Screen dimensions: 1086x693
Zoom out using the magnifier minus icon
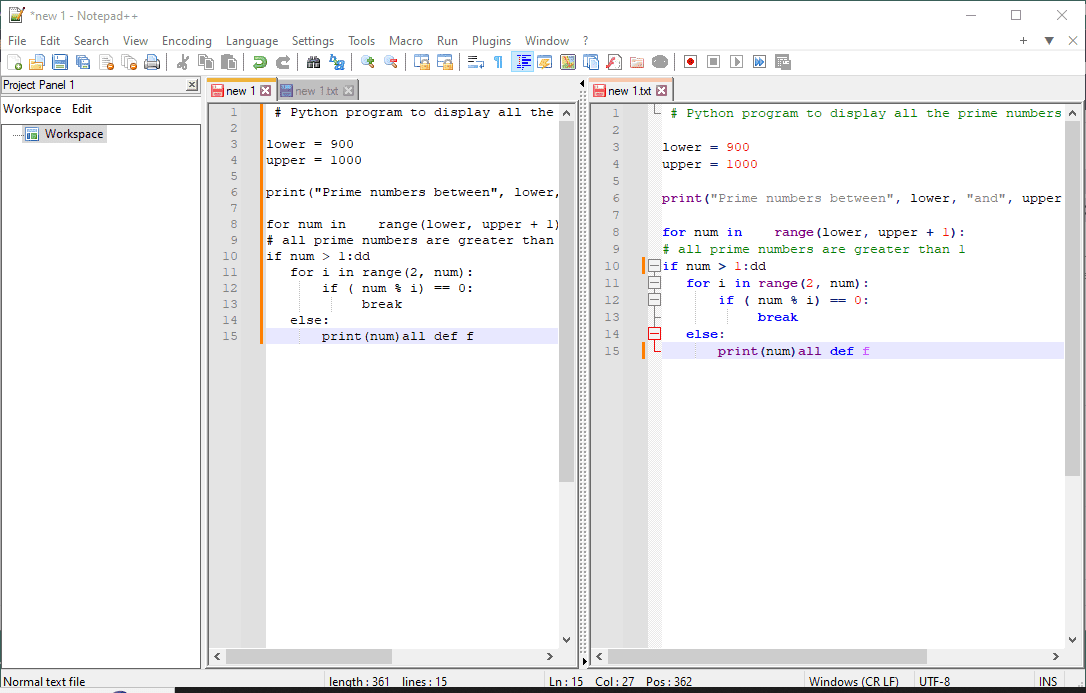point(391,62)
